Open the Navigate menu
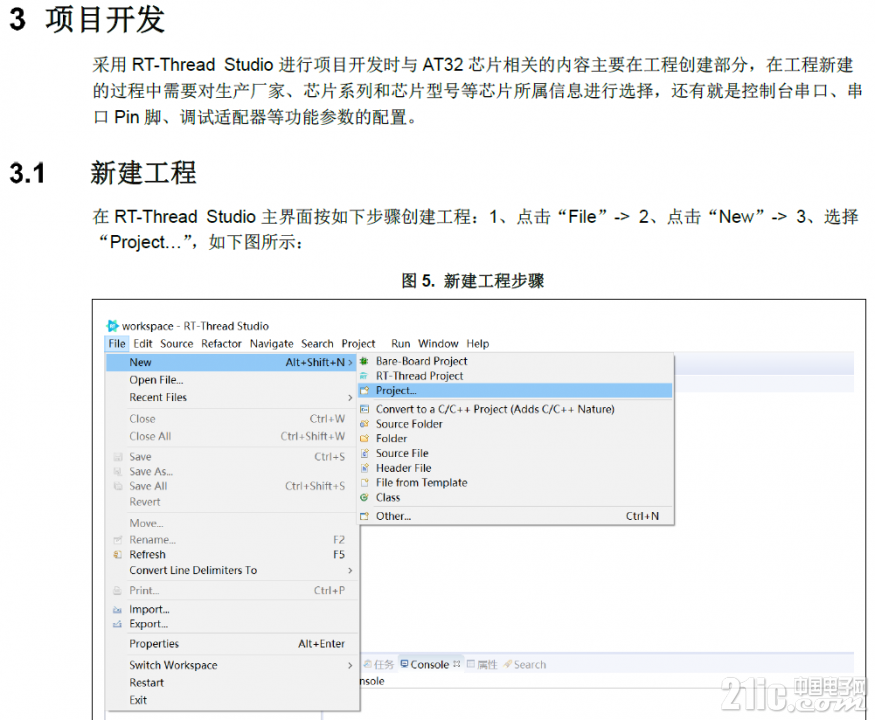 [272, 344]
